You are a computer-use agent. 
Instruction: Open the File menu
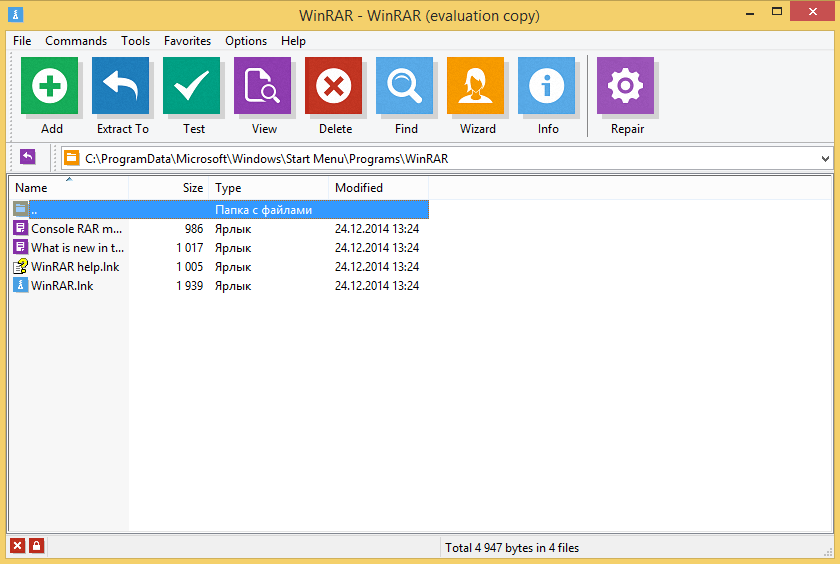22,41
